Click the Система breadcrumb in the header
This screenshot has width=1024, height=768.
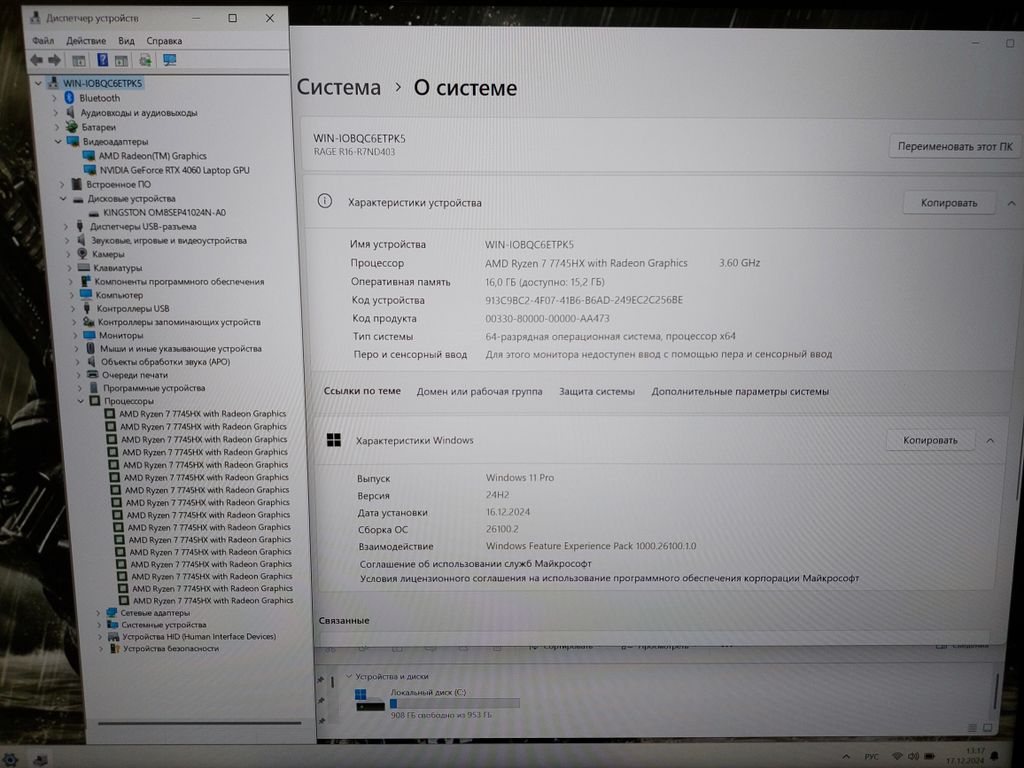(x=339, y=88)
